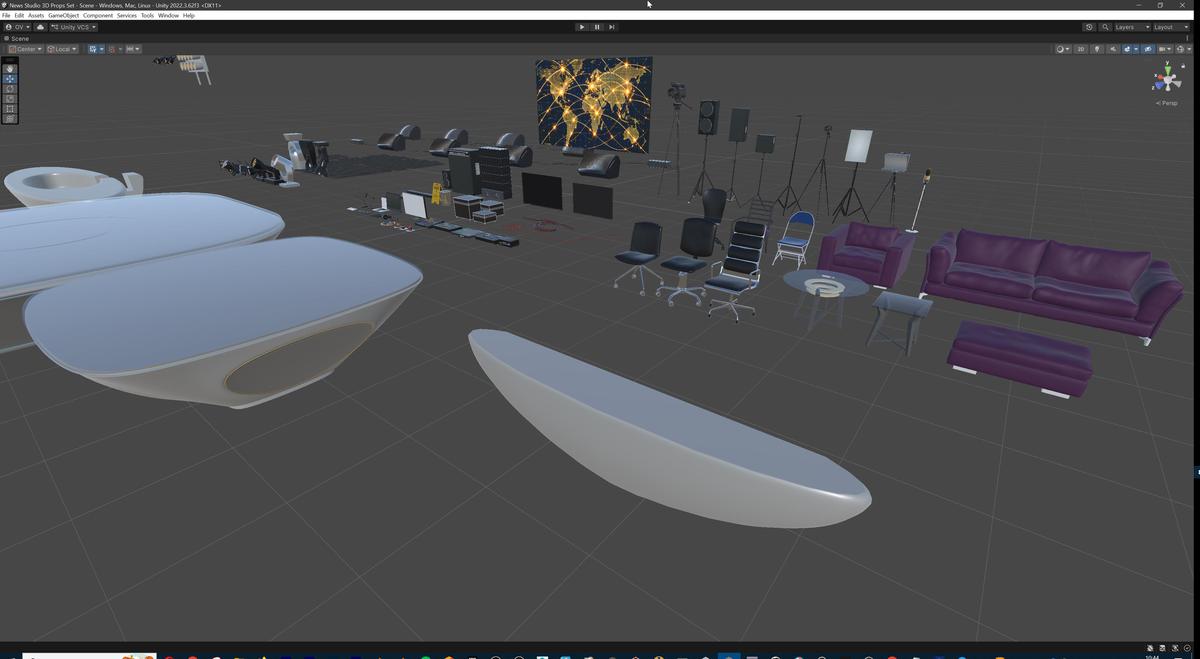Open snap increment settings dropdown
1200x659 pixels.
133,49
